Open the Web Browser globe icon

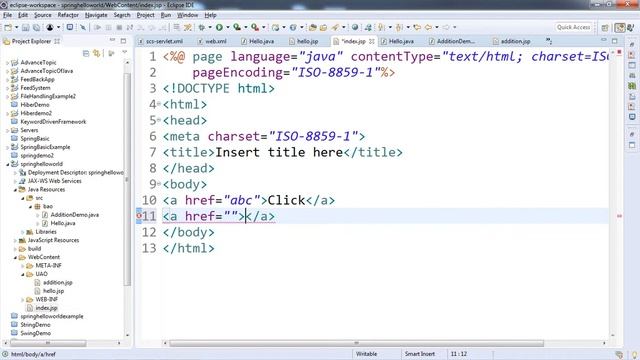(355, 27)
